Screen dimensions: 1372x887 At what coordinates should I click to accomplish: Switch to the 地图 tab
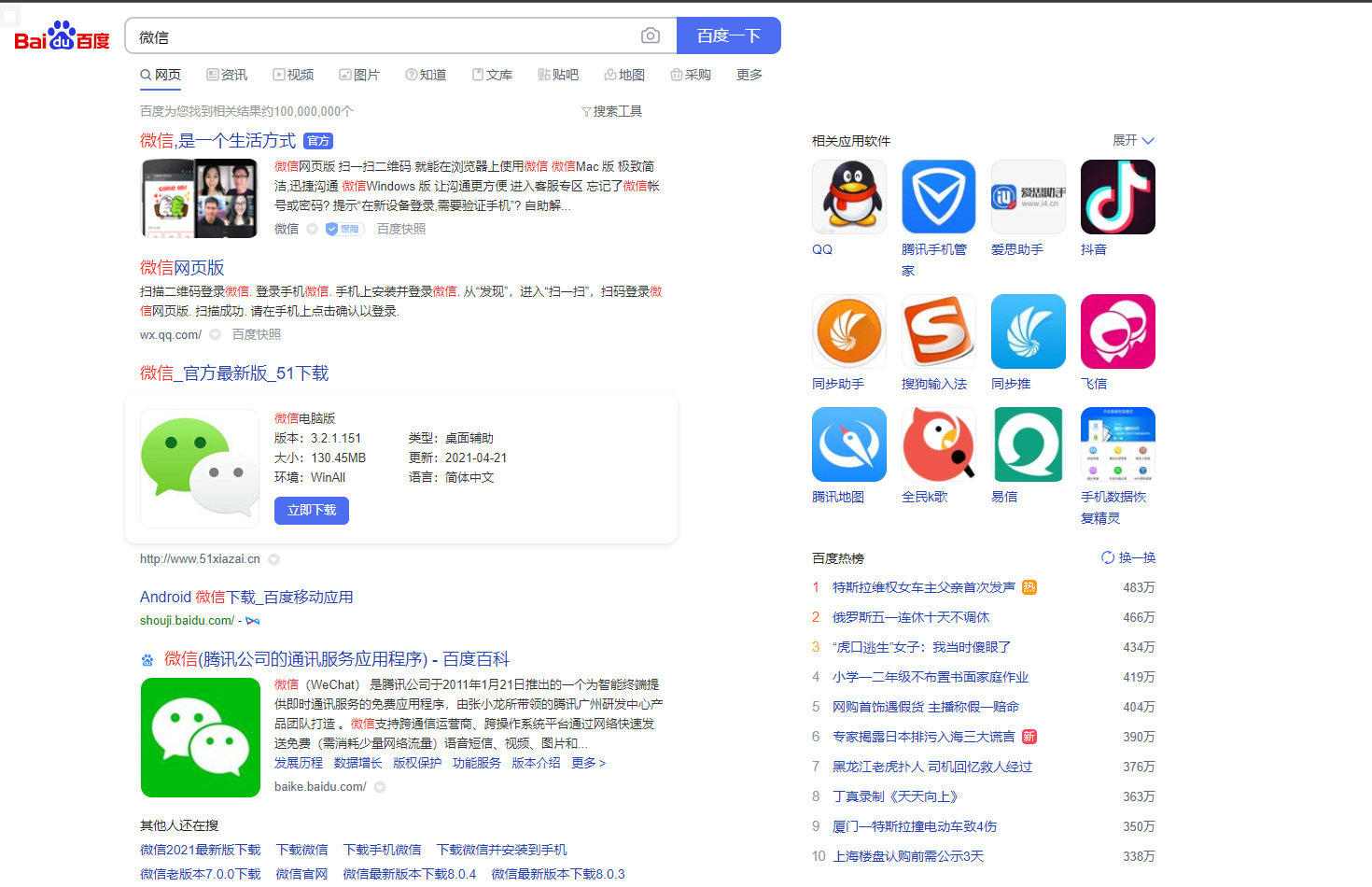[624, 75]
